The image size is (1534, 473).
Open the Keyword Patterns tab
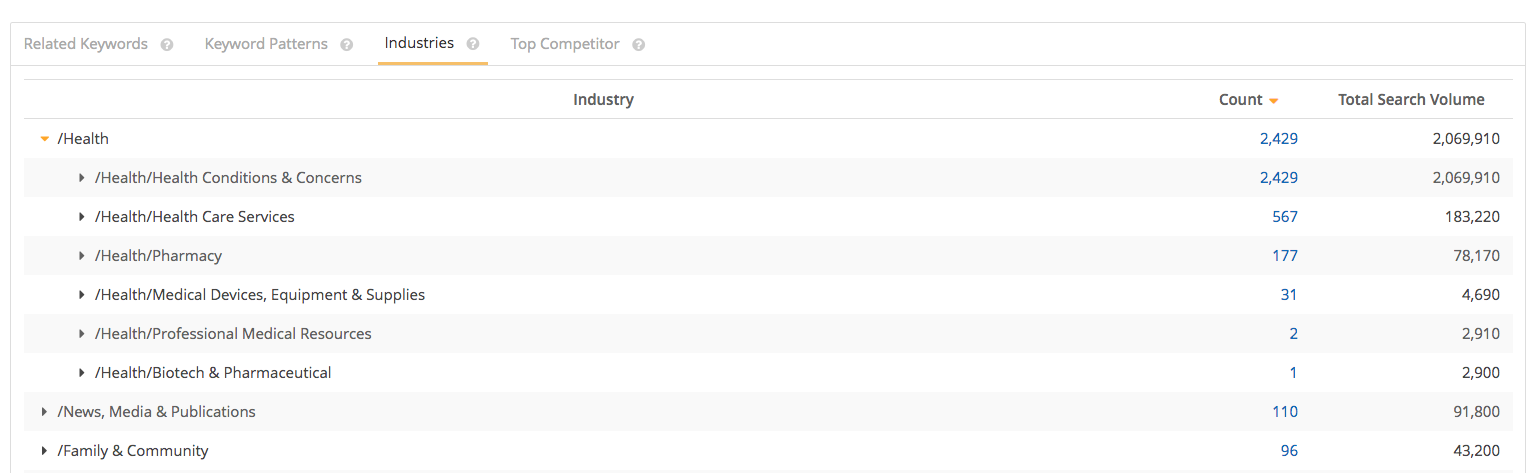pos(266,44)
